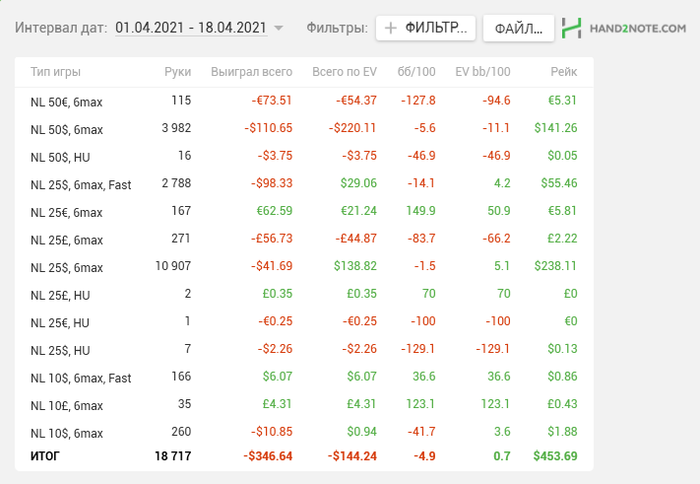Select the NL 25£, HU row
Viewport: 700px width, 484px height.
304,295
